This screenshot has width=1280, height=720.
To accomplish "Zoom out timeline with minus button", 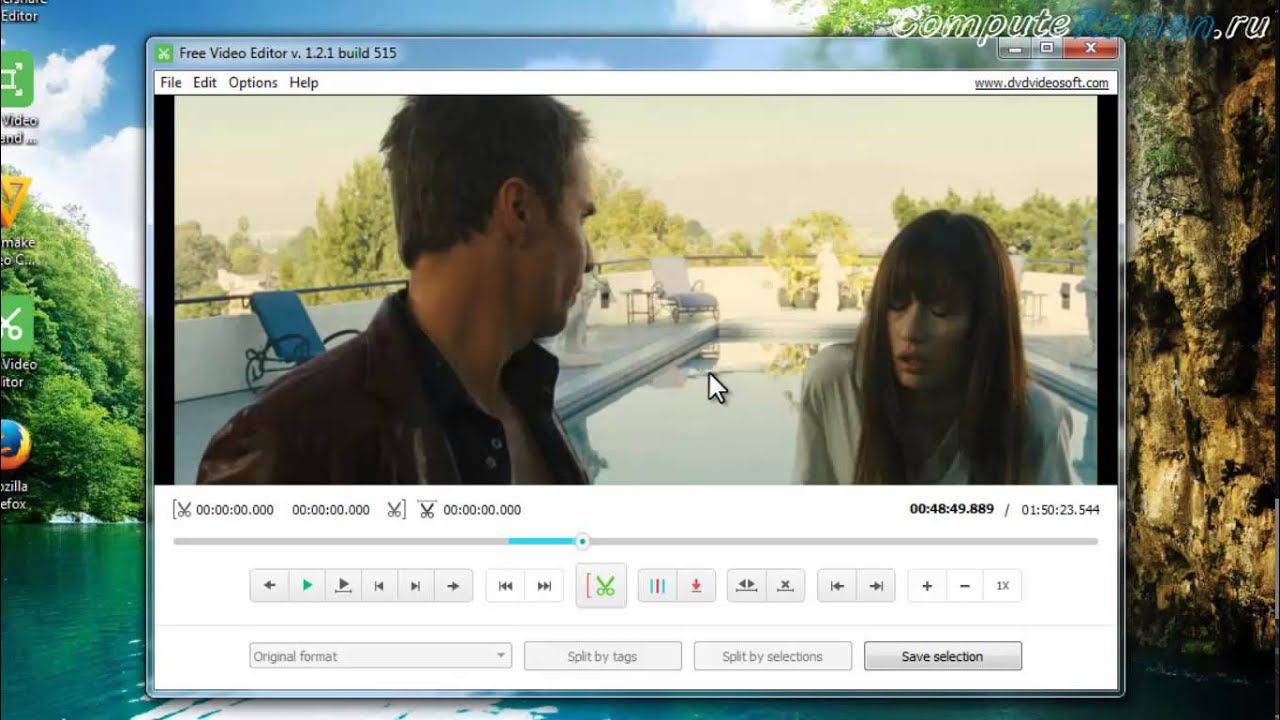I will coord(964,586).
